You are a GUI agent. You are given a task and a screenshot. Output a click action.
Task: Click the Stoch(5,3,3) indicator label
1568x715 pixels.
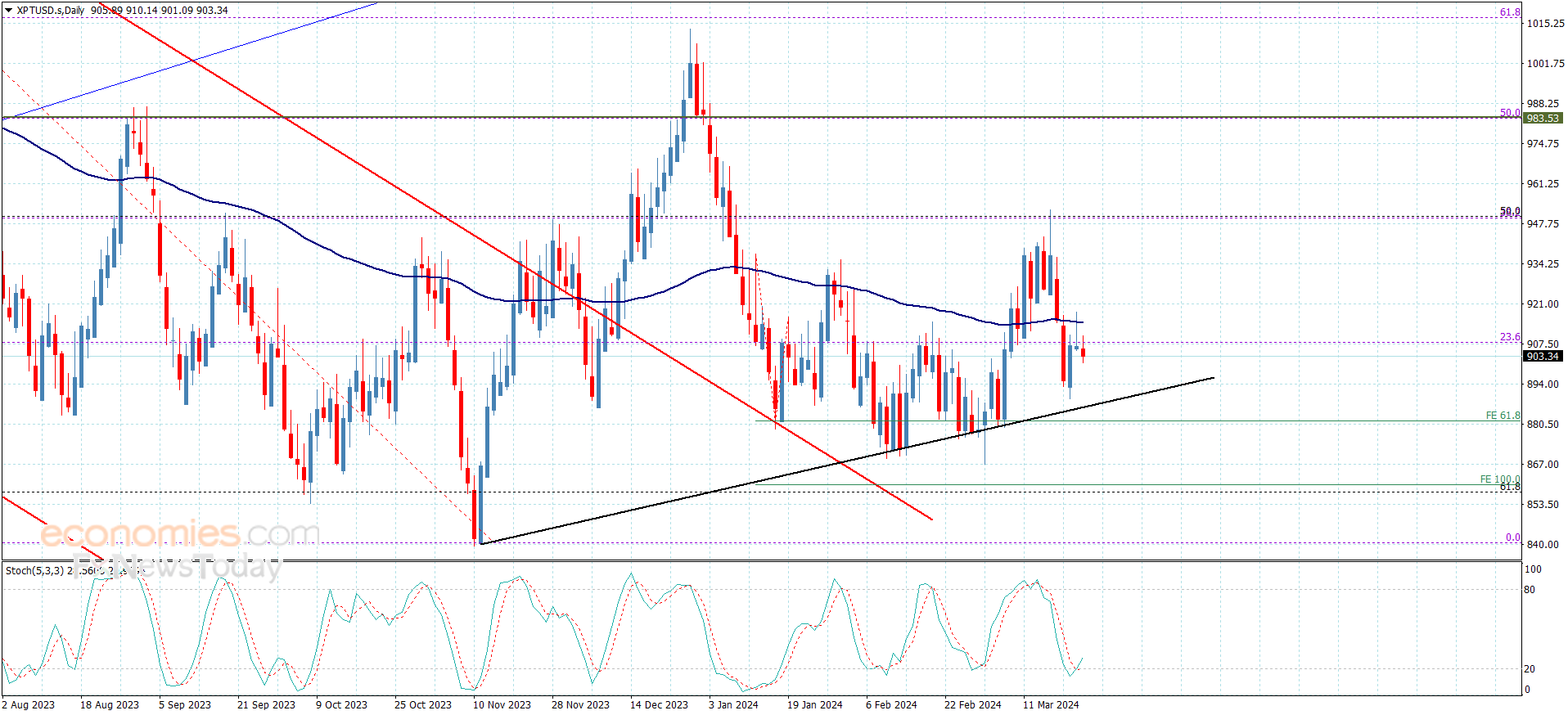34,571
